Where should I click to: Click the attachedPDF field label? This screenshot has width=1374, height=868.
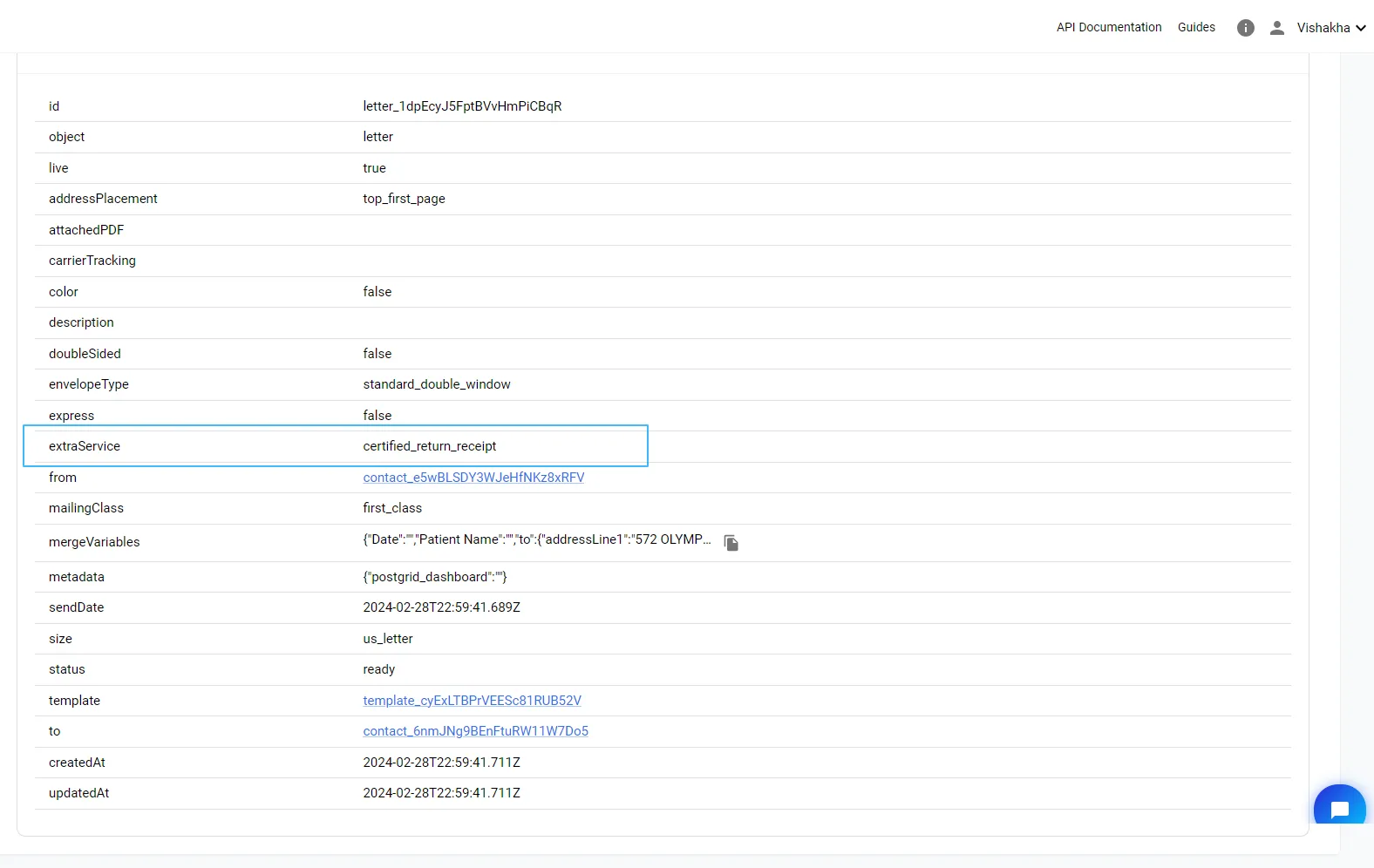86,230
